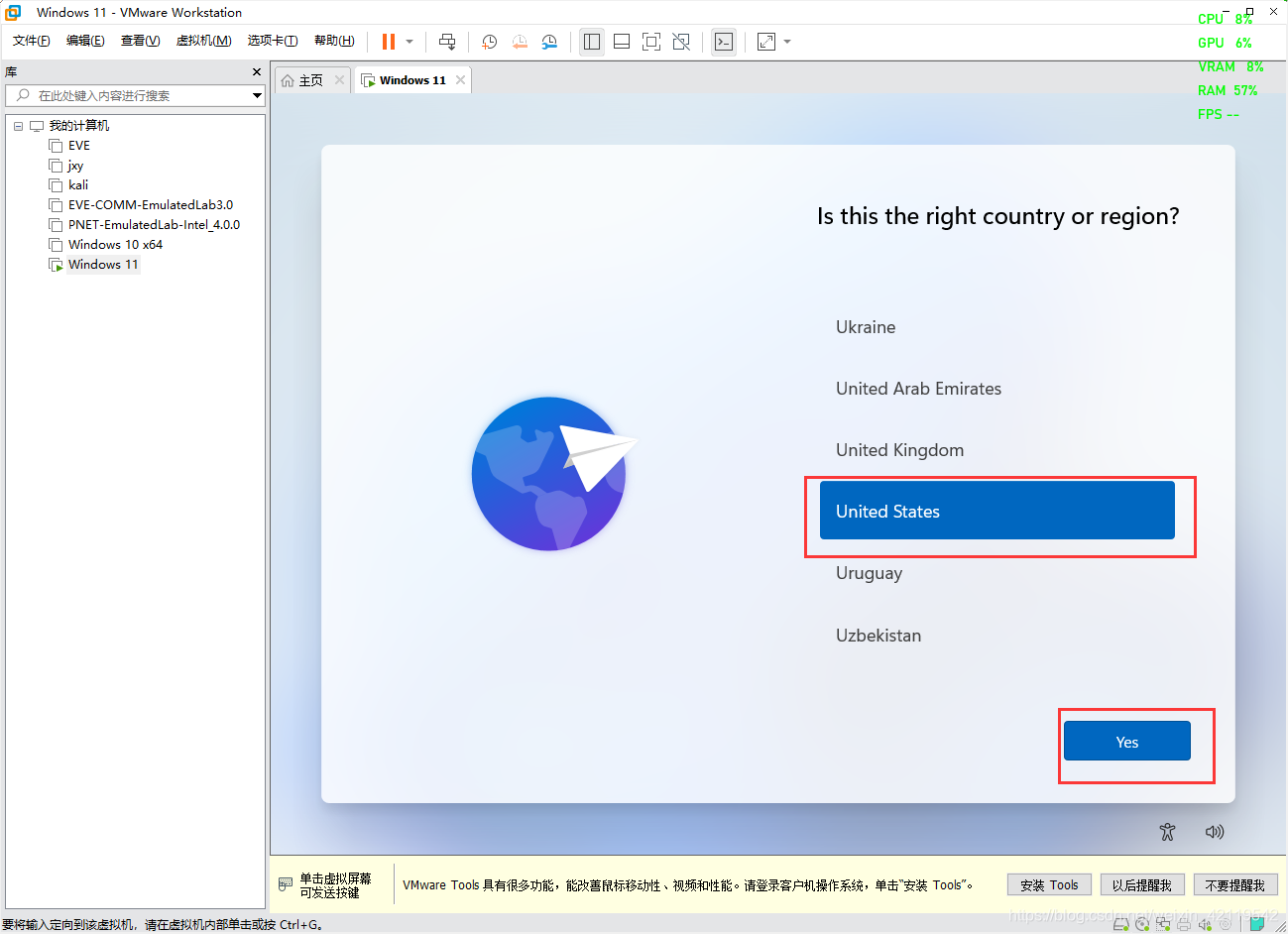Click the send Ctrl+Alt+Del toolbar icon
The width and height of the screenshot is (1288, 934).
point(447,42)
